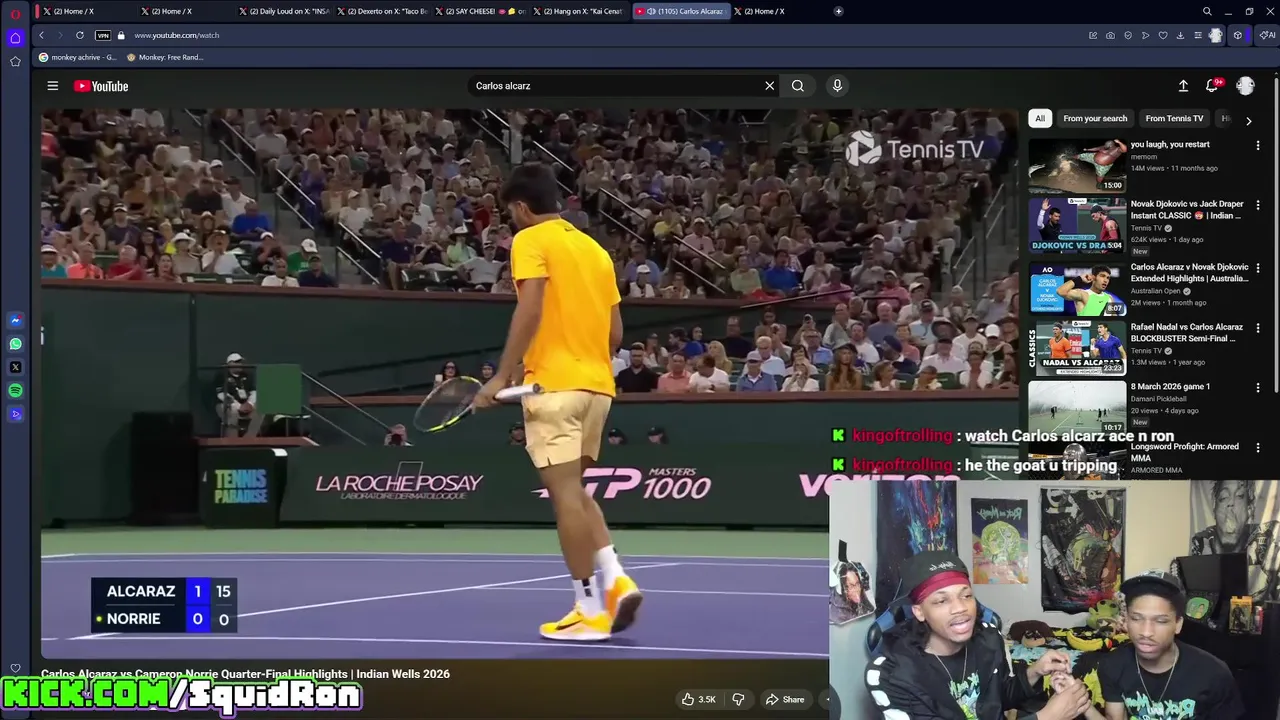Screen dimensions: 1280x720
Task: Open browser downloads arrow icon
Action: [x=1180, y=35]
